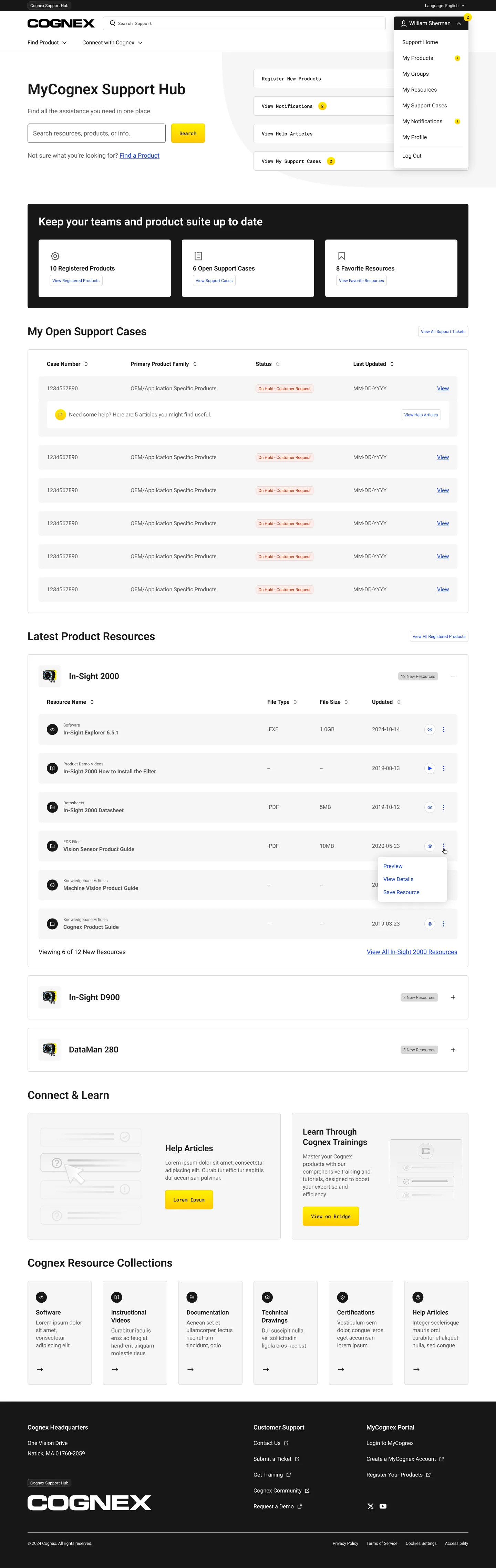This screenshot has height=1568, width=496.
Task: Collapse the William Sherman account menu
Action: (431, 23)
